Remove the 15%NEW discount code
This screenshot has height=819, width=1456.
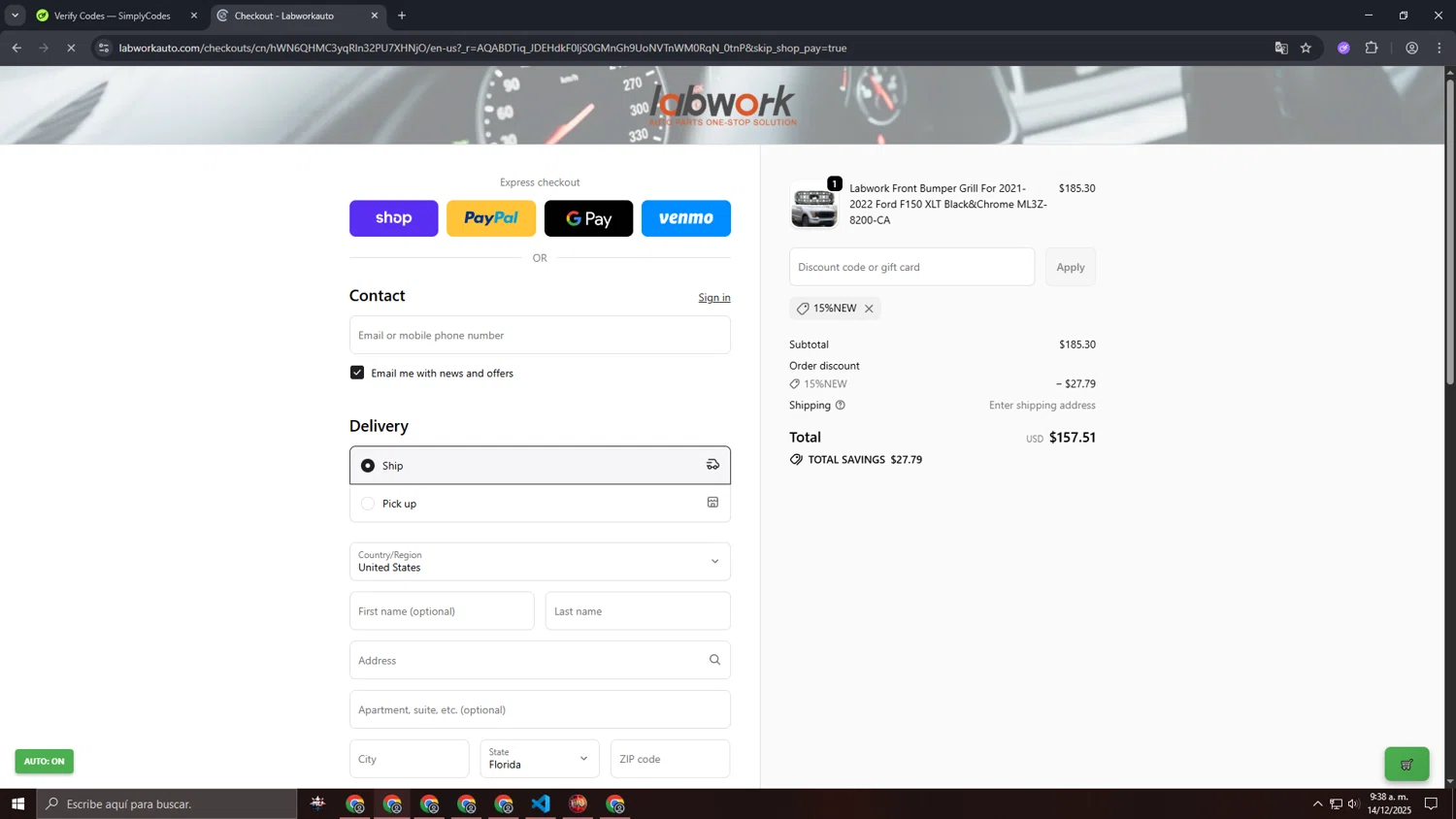point(869,309)
